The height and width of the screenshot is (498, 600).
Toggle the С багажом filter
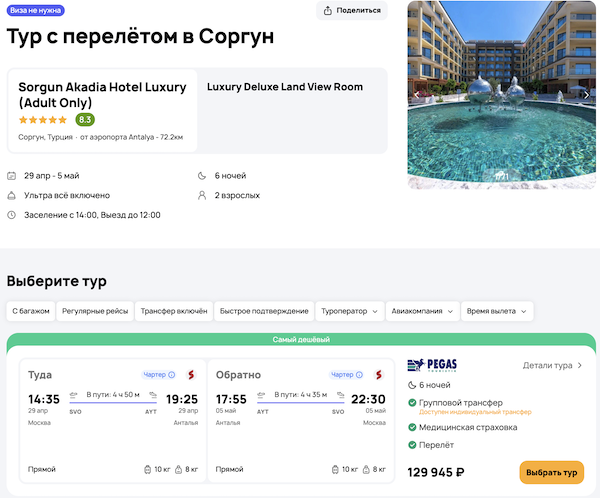[30, 311]
